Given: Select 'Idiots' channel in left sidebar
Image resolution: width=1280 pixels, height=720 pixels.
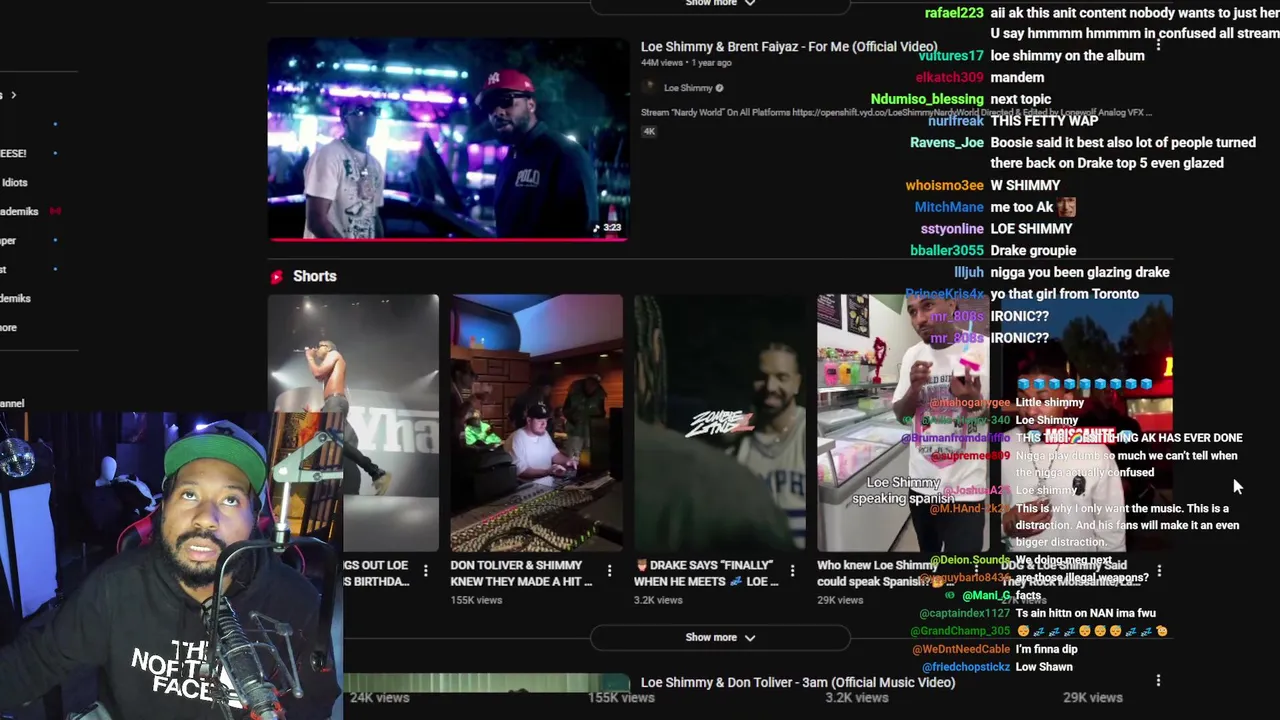Looking at the screenshot, I should 14,182.
